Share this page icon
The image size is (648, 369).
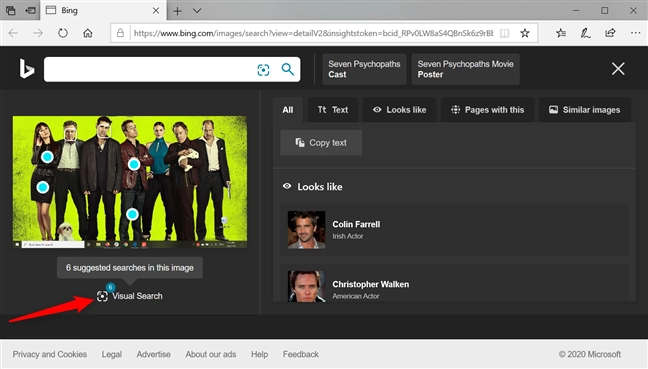610,33
